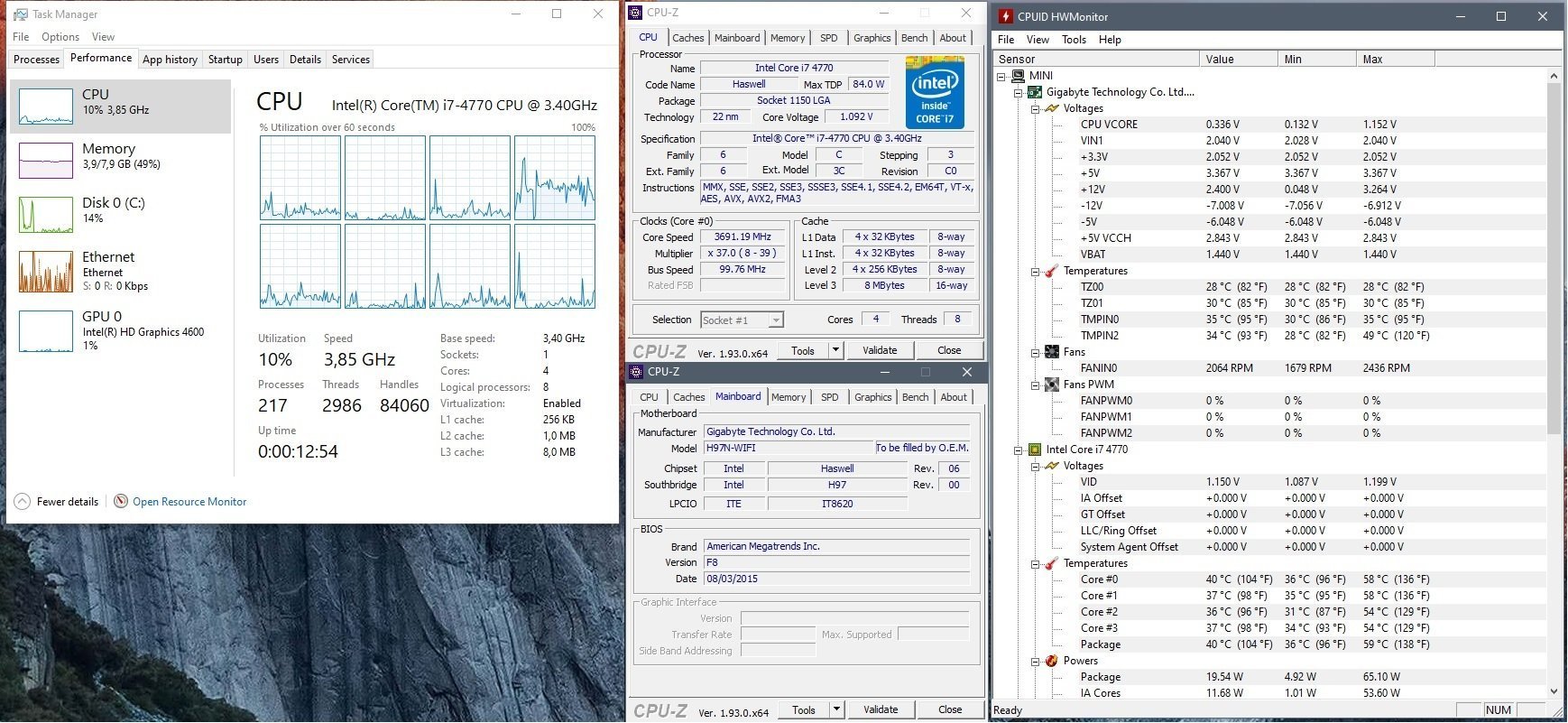The image size is (1568, 723).
Task: Click the Value column header in HWMonitor
Action: click(1239, 60)
